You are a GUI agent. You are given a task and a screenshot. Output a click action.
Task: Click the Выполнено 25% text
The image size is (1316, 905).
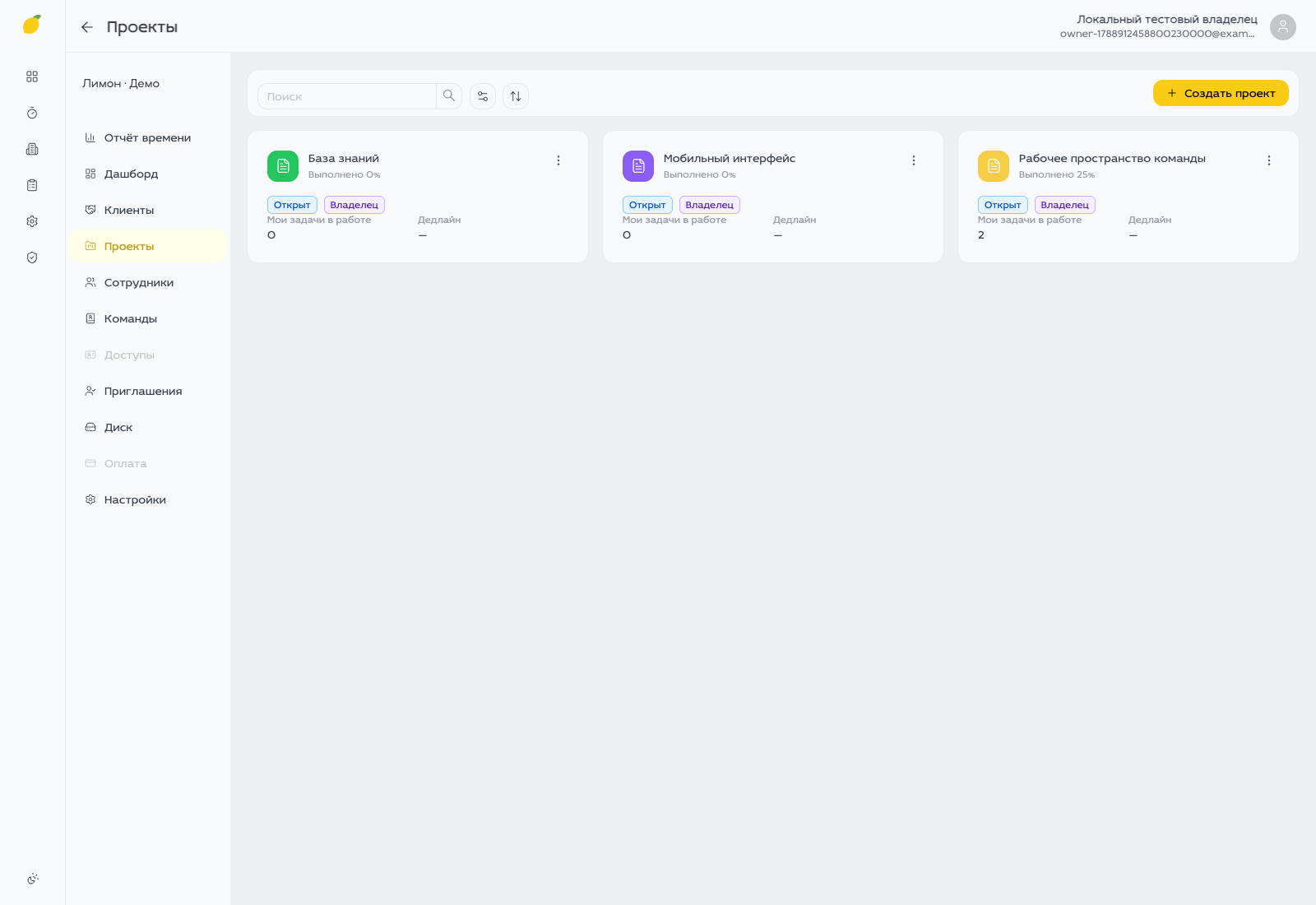(1057, 174)
